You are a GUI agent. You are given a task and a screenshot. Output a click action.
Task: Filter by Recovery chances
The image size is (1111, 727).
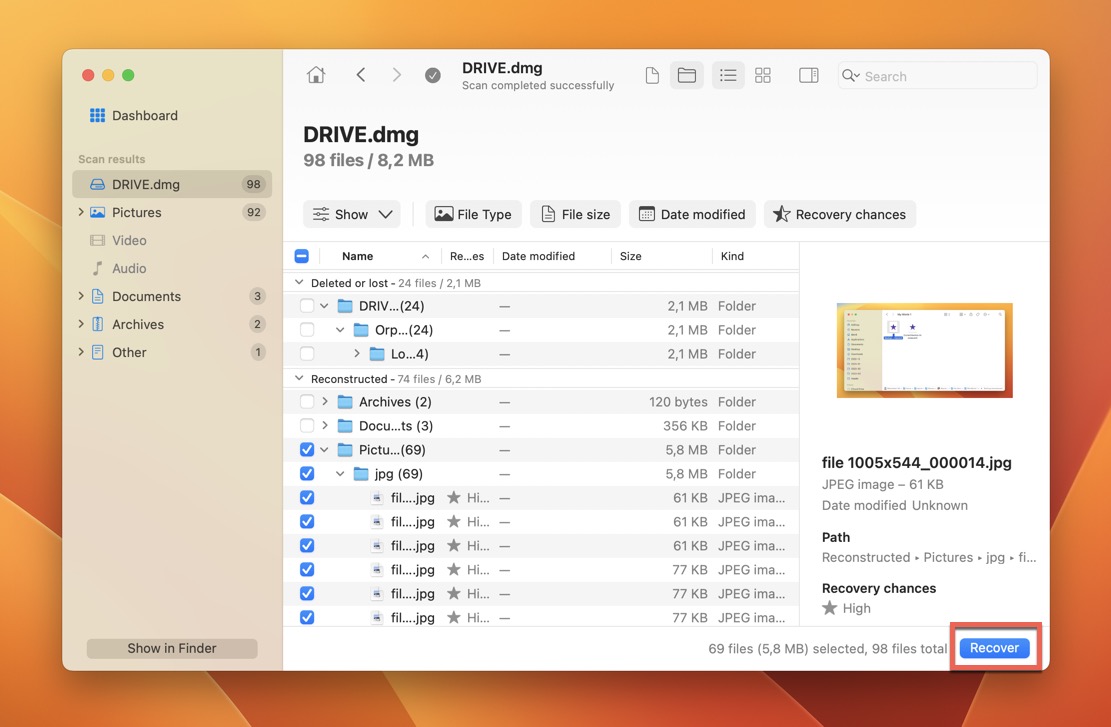point(840,214)
